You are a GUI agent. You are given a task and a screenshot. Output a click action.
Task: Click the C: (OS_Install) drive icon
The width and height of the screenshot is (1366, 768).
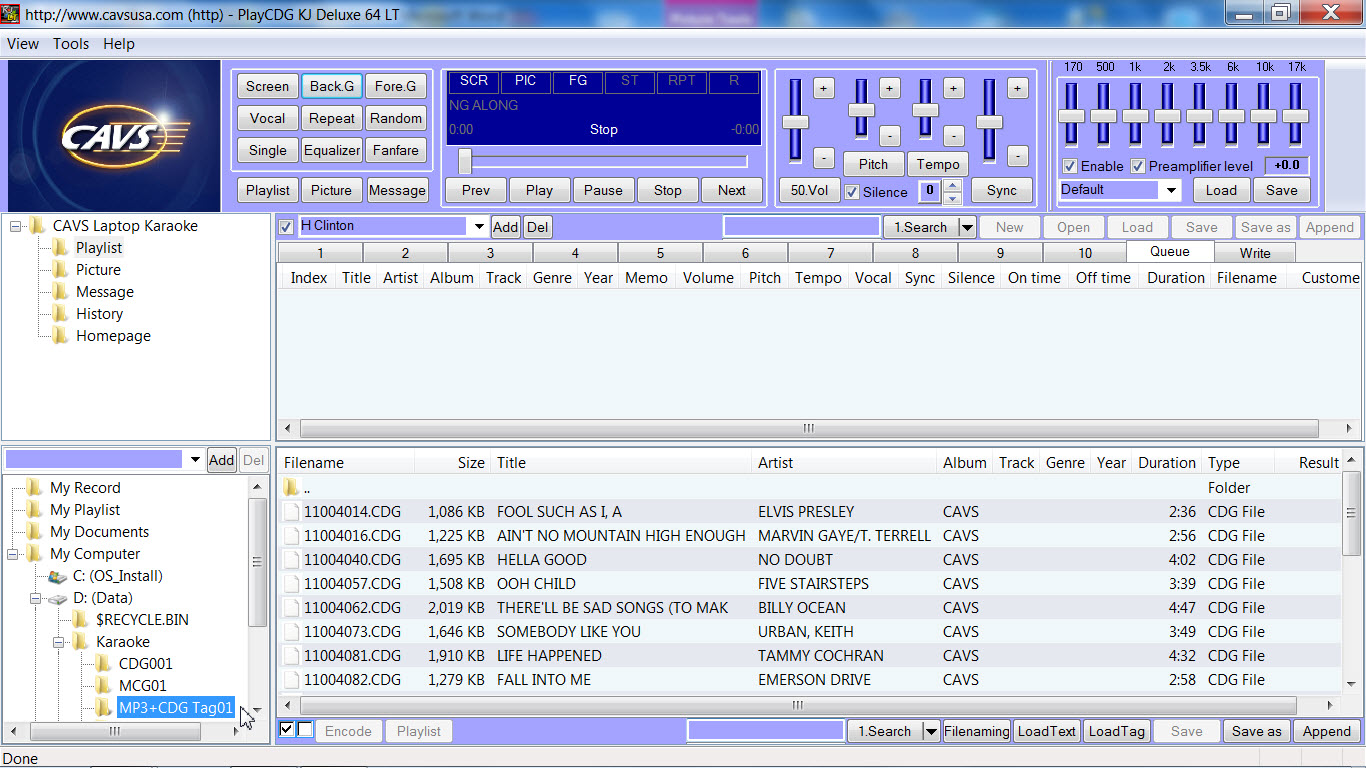58,576
